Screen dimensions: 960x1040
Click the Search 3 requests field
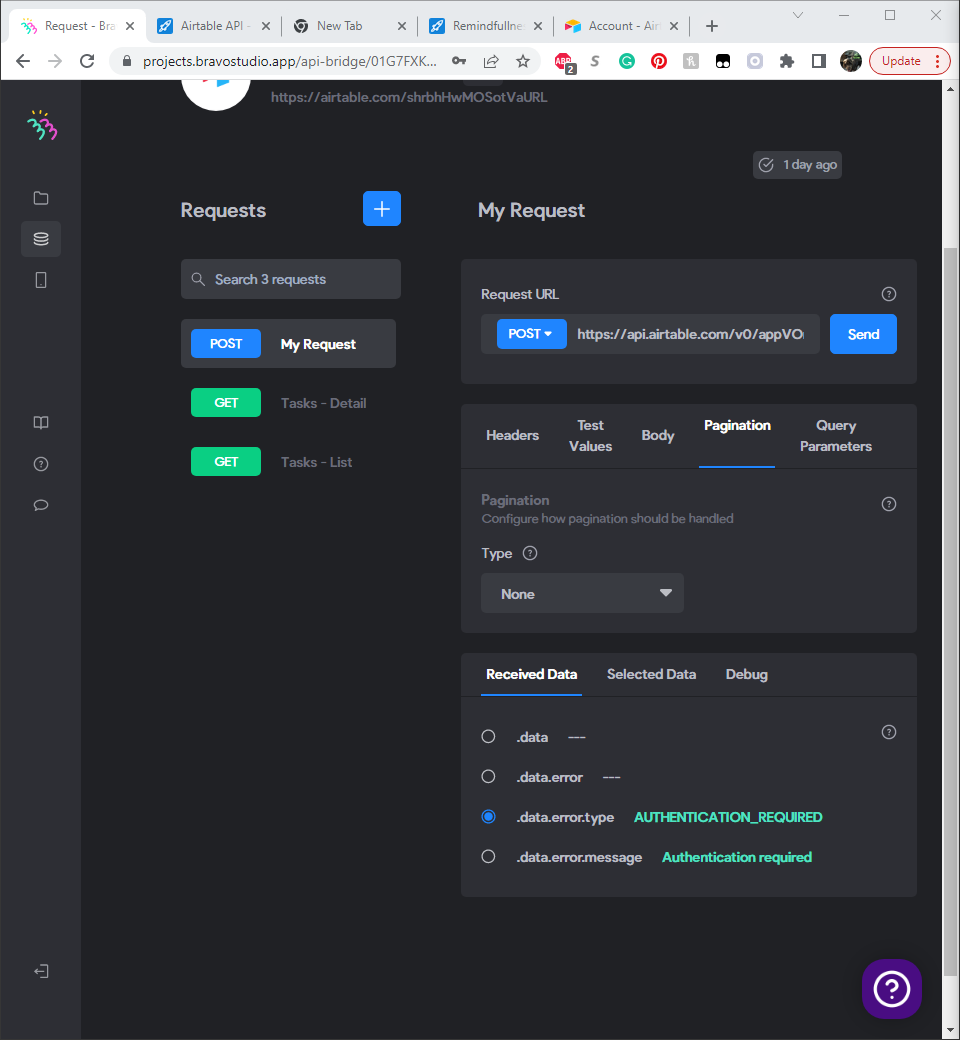(291, 279)
